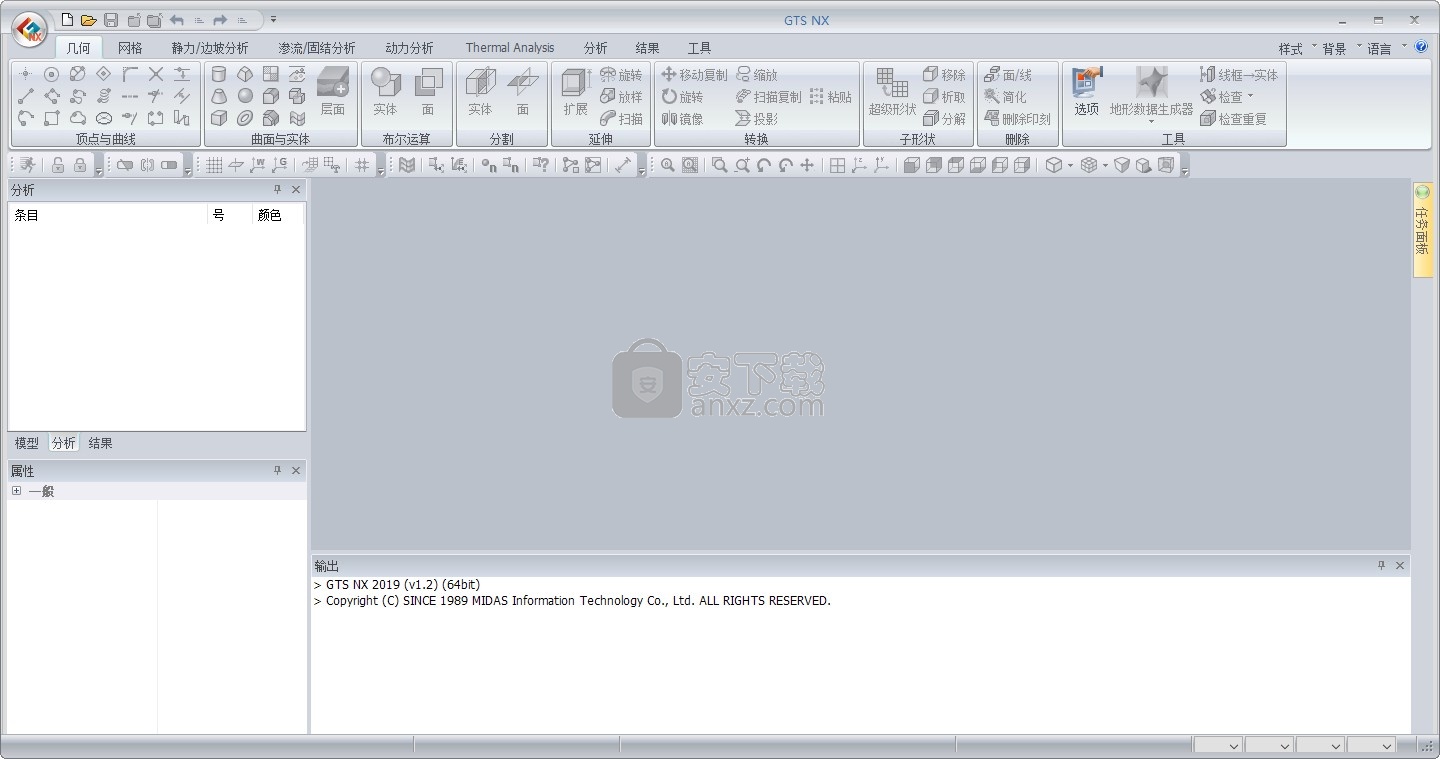
Task: Click the measure distance icon in toolbar
Action: pos(623,165)
